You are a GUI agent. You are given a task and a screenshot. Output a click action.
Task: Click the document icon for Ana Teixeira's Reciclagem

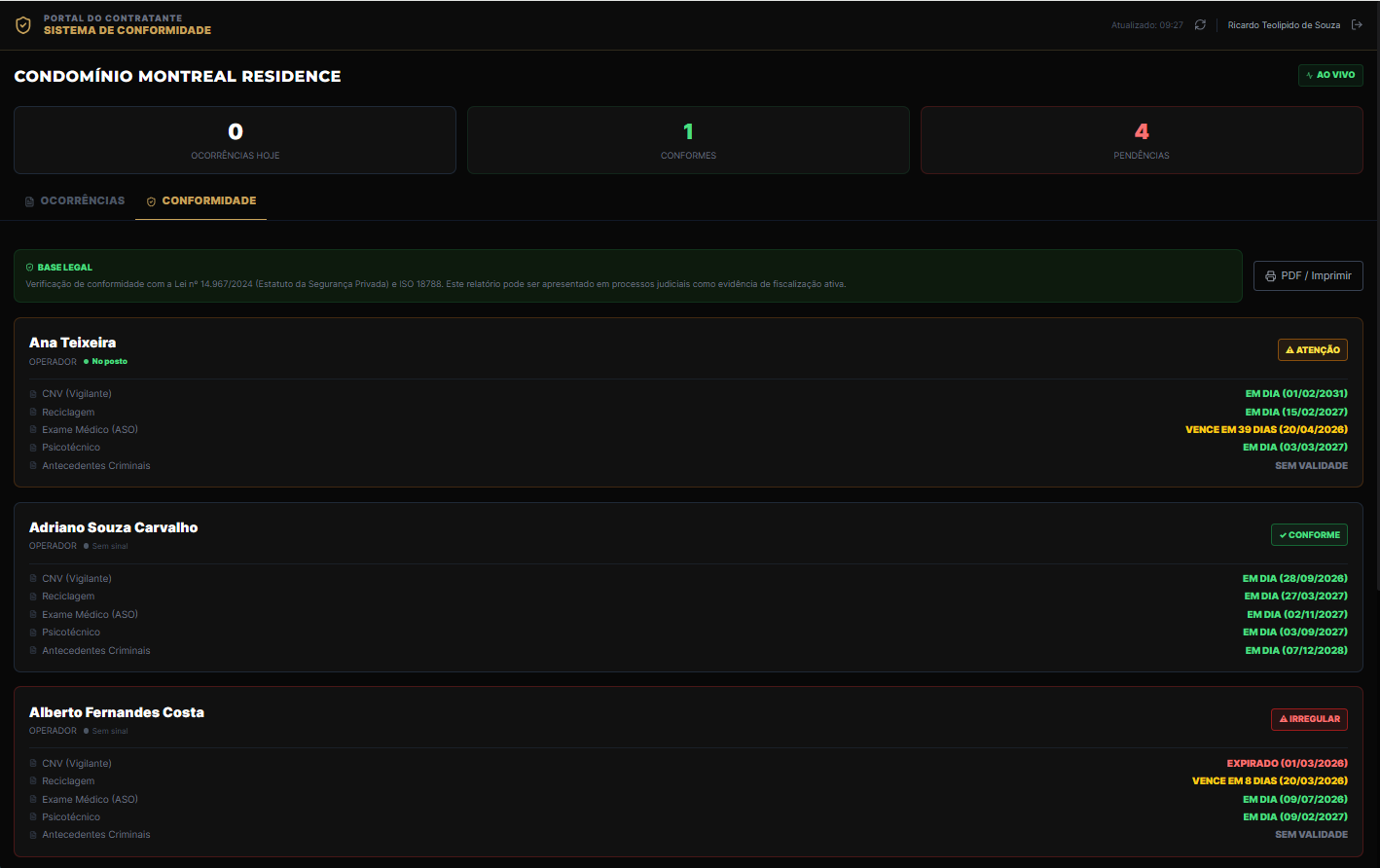click(x=33, y=413)
